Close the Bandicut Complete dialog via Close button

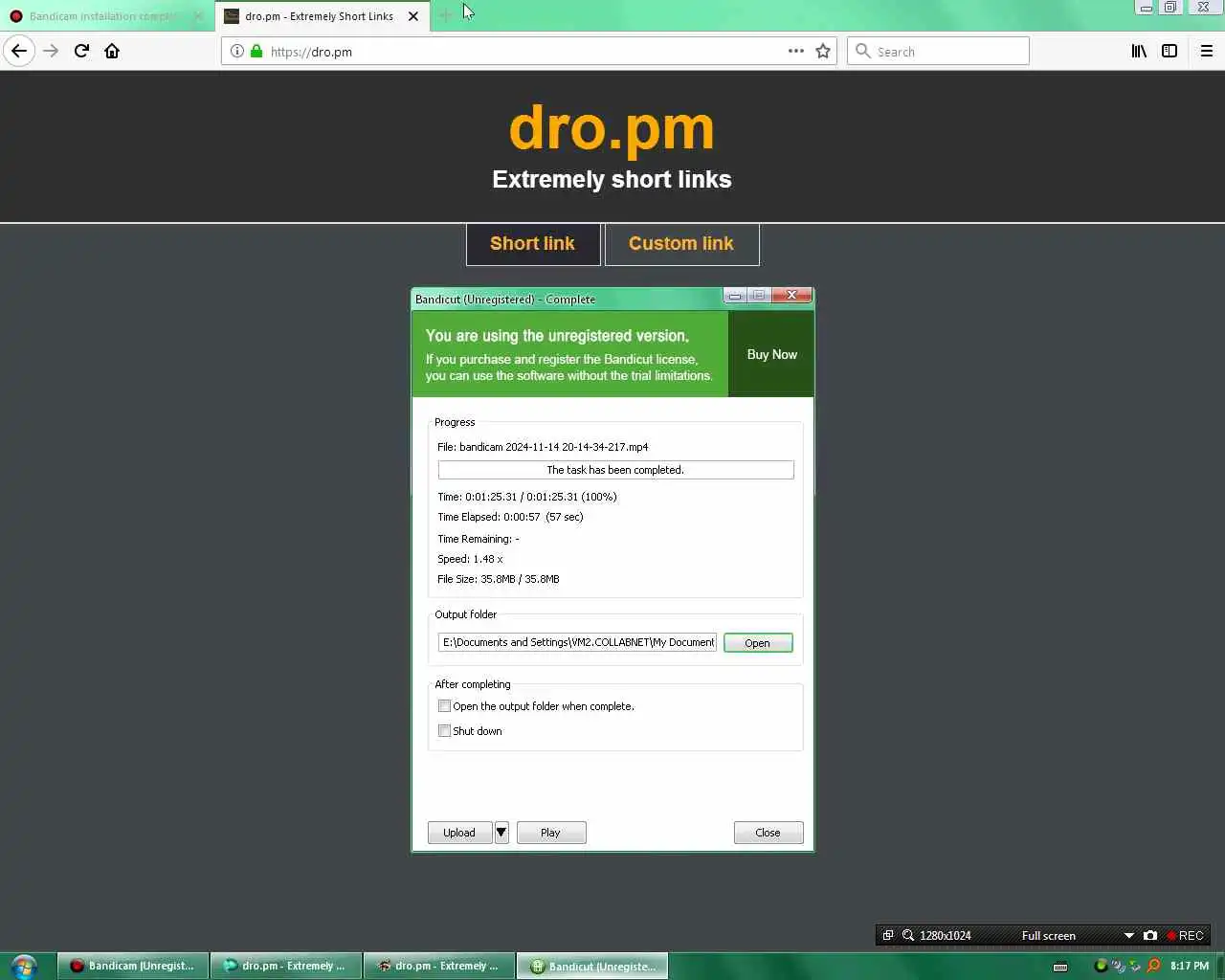pyautogui.click(x=768, y=833)
